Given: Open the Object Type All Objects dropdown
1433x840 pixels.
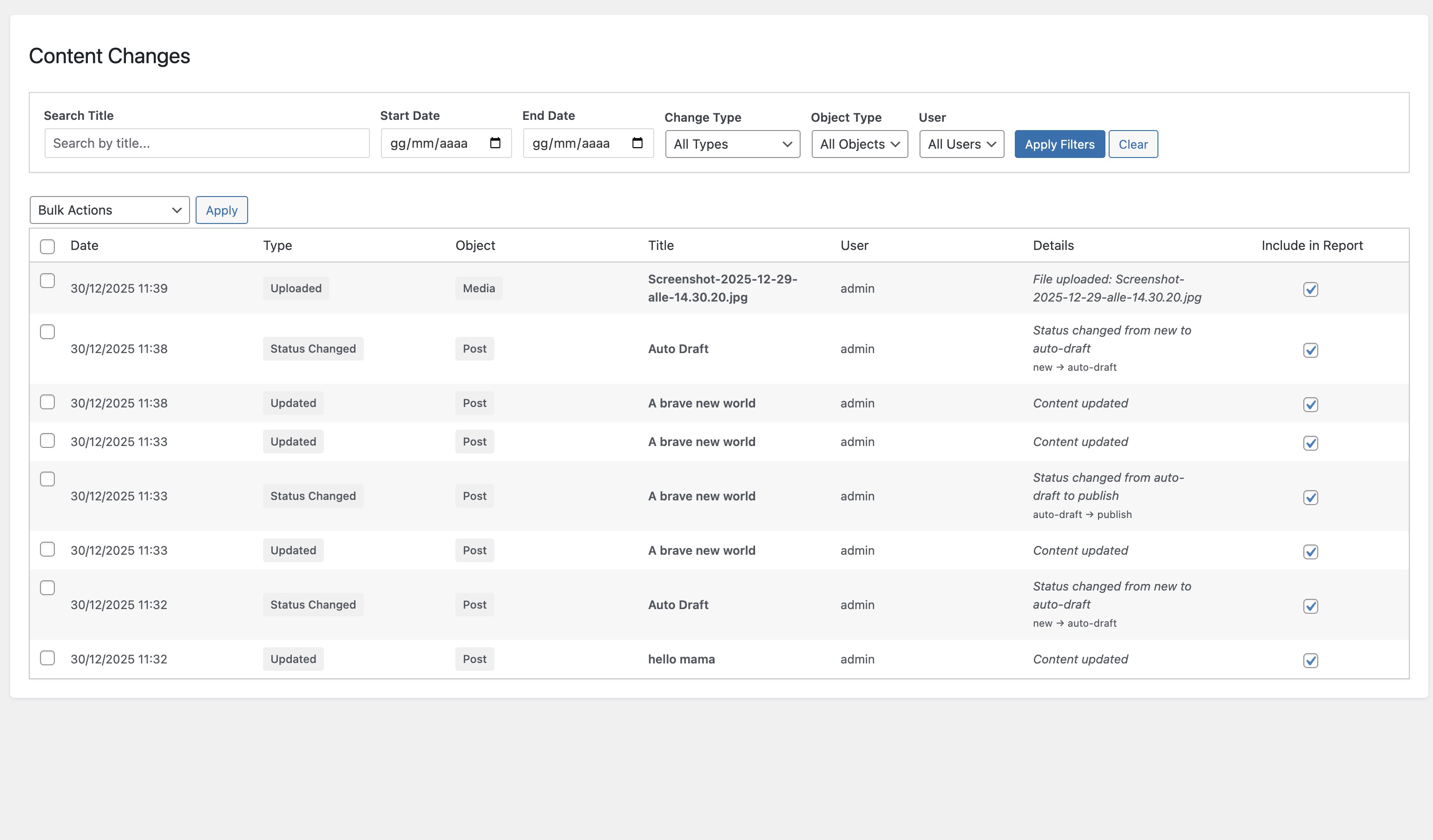Looking at the screenshot, I should [x=859, y=144].
